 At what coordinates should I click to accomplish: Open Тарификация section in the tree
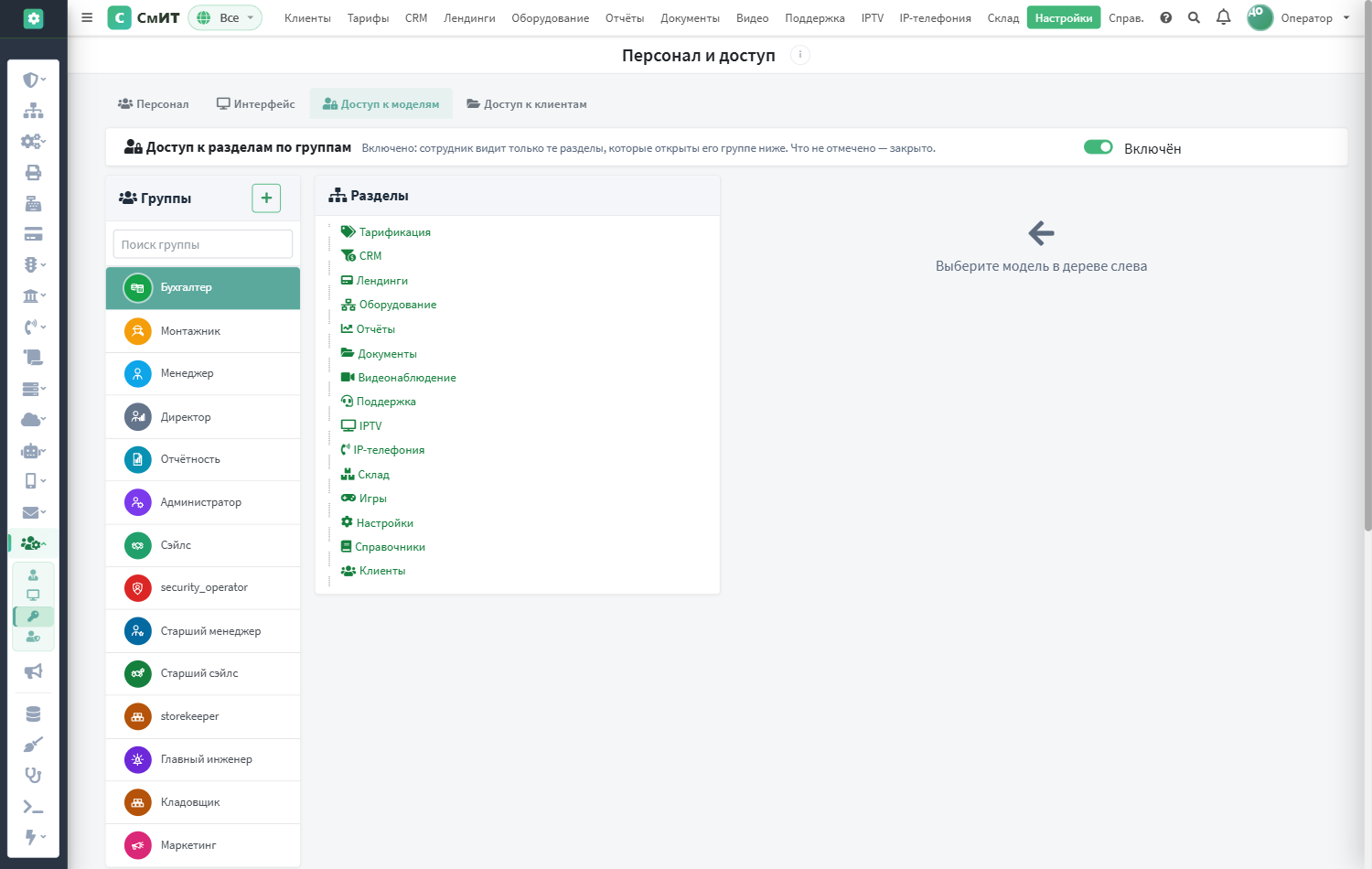point(394,232)
